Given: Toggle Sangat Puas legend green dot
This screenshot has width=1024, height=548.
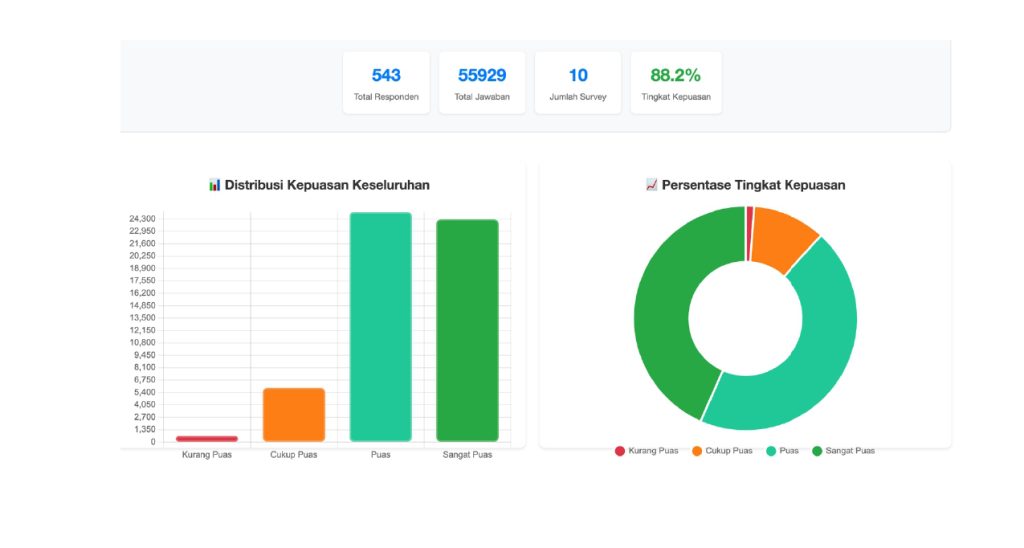Looking at the screenshot, I should 817,451.
